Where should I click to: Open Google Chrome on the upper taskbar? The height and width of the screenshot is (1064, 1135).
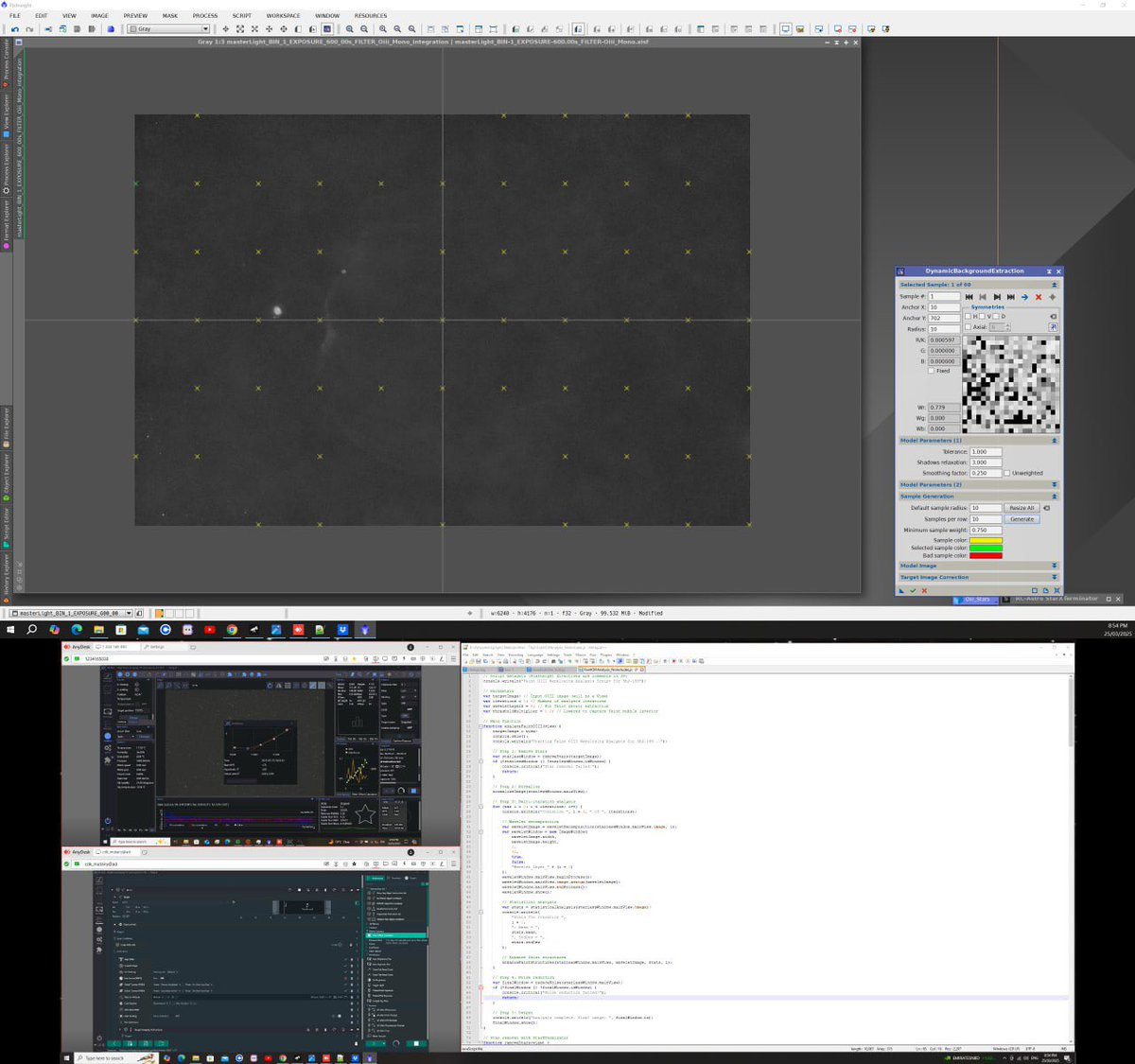click(232, 629)
